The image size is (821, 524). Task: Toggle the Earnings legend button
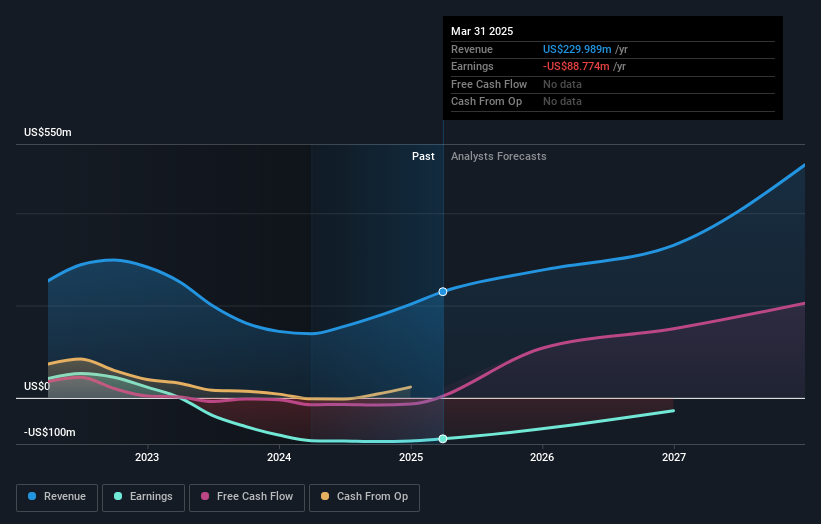pos(143,497)
